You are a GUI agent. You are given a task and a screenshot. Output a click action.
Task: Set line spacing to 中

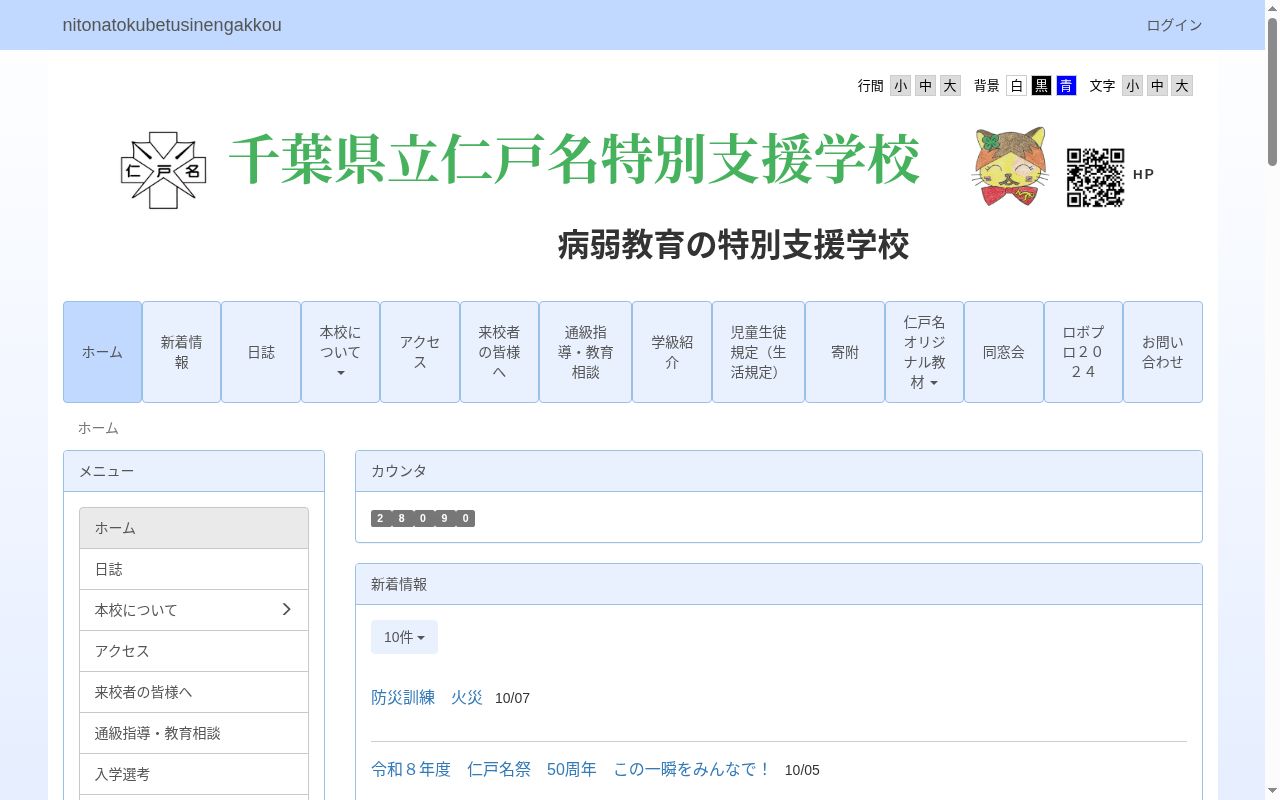(926, 86)
